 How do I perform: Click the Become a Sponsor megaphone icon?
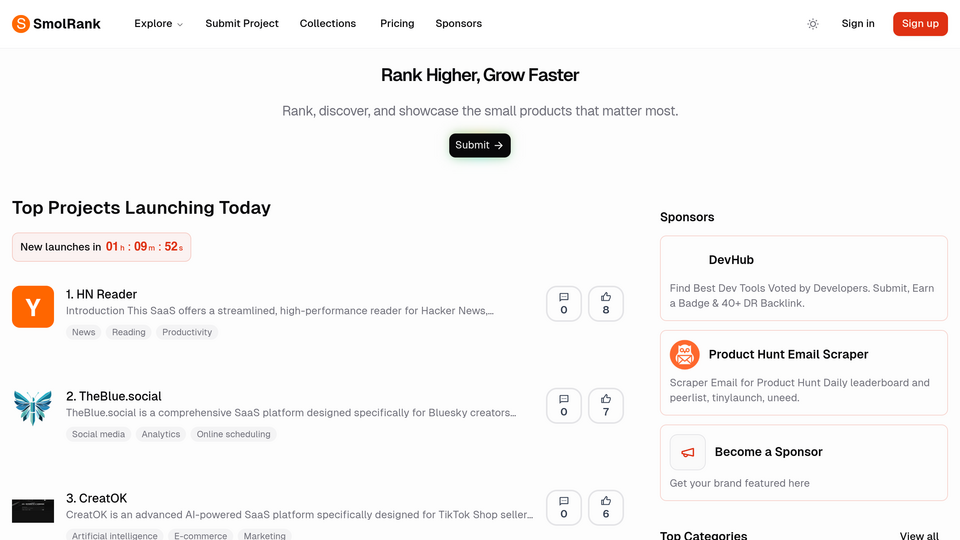click(x=688, y=452)
